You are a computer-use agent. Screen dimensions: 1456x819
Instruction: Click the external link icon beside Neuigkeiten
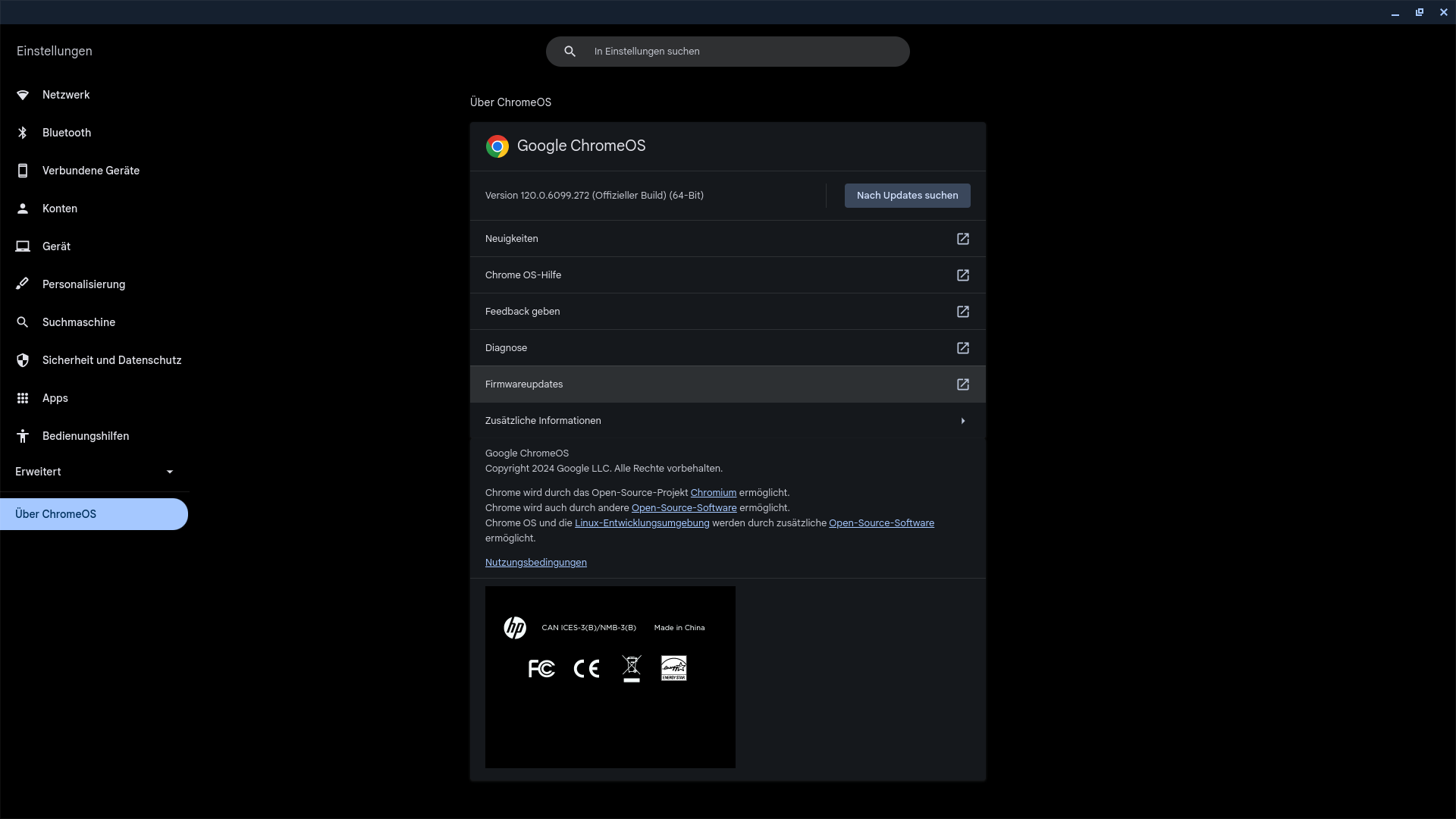[962, 239]
